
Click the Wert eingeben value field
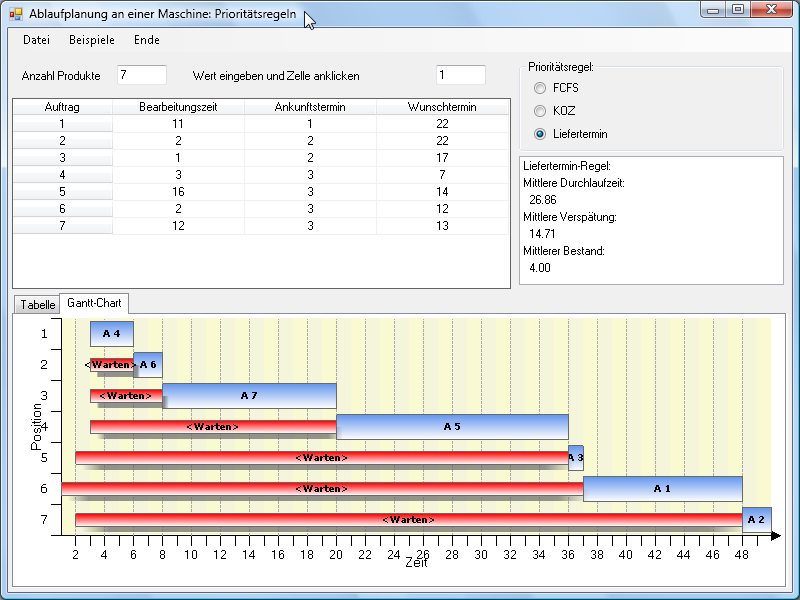click(x=460, y=75)
